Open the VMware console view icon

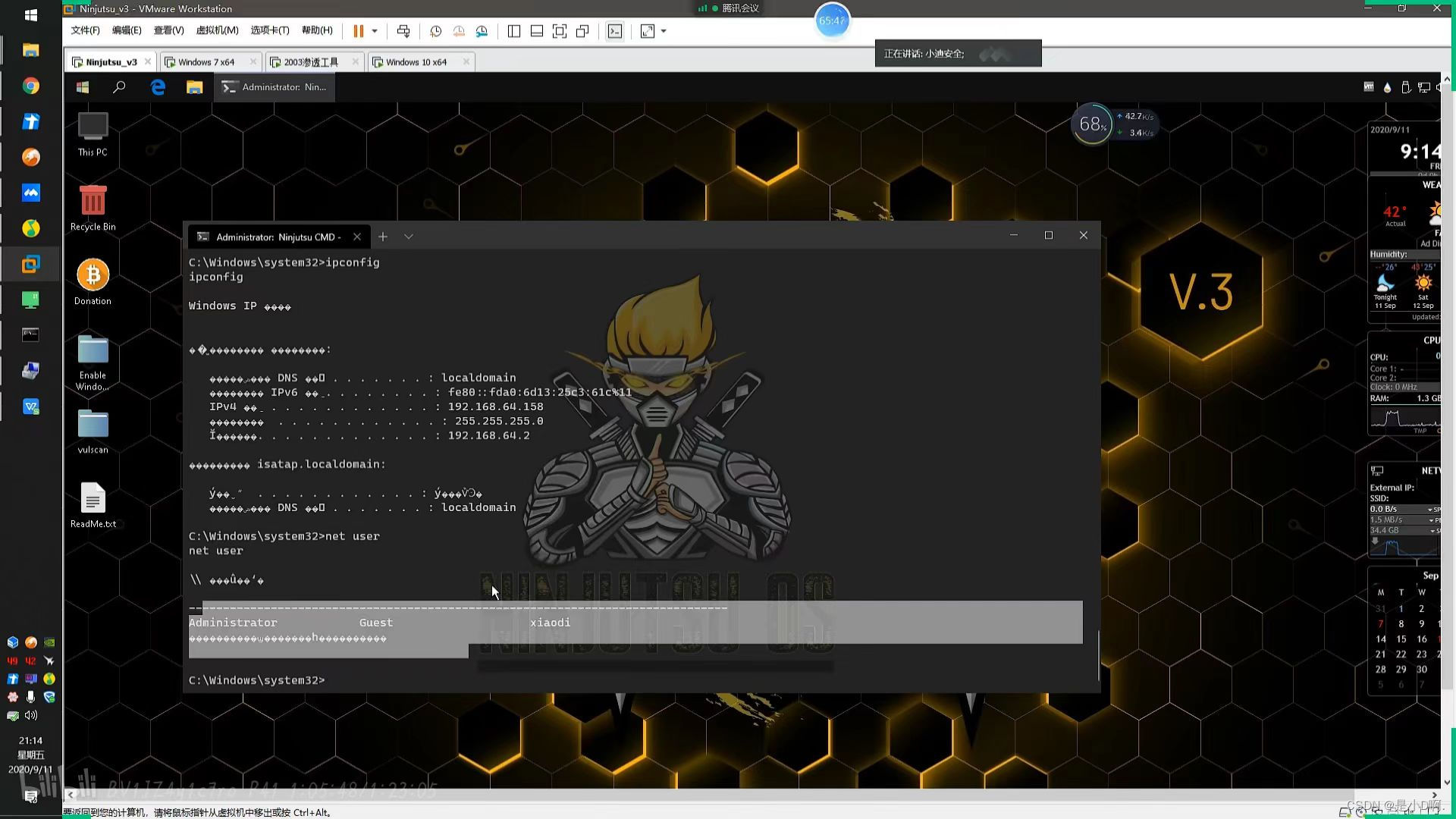pos(615,31)
